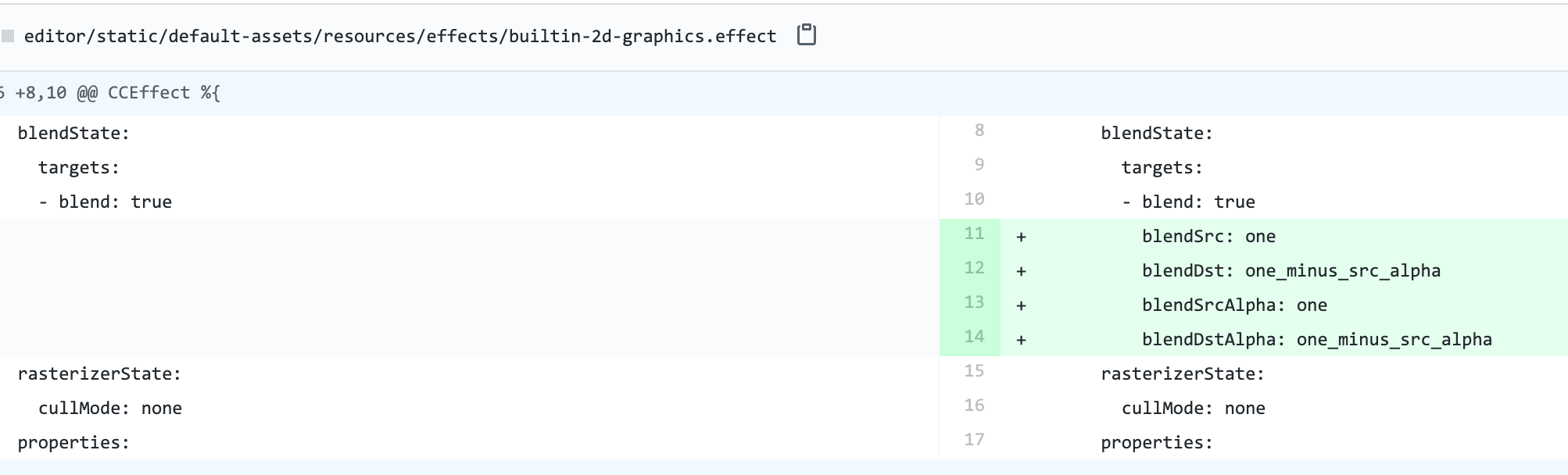1568x475 pixels.
Task: Click the plus marker on the blendSrc line
Action: click(x=1021, y=237)
